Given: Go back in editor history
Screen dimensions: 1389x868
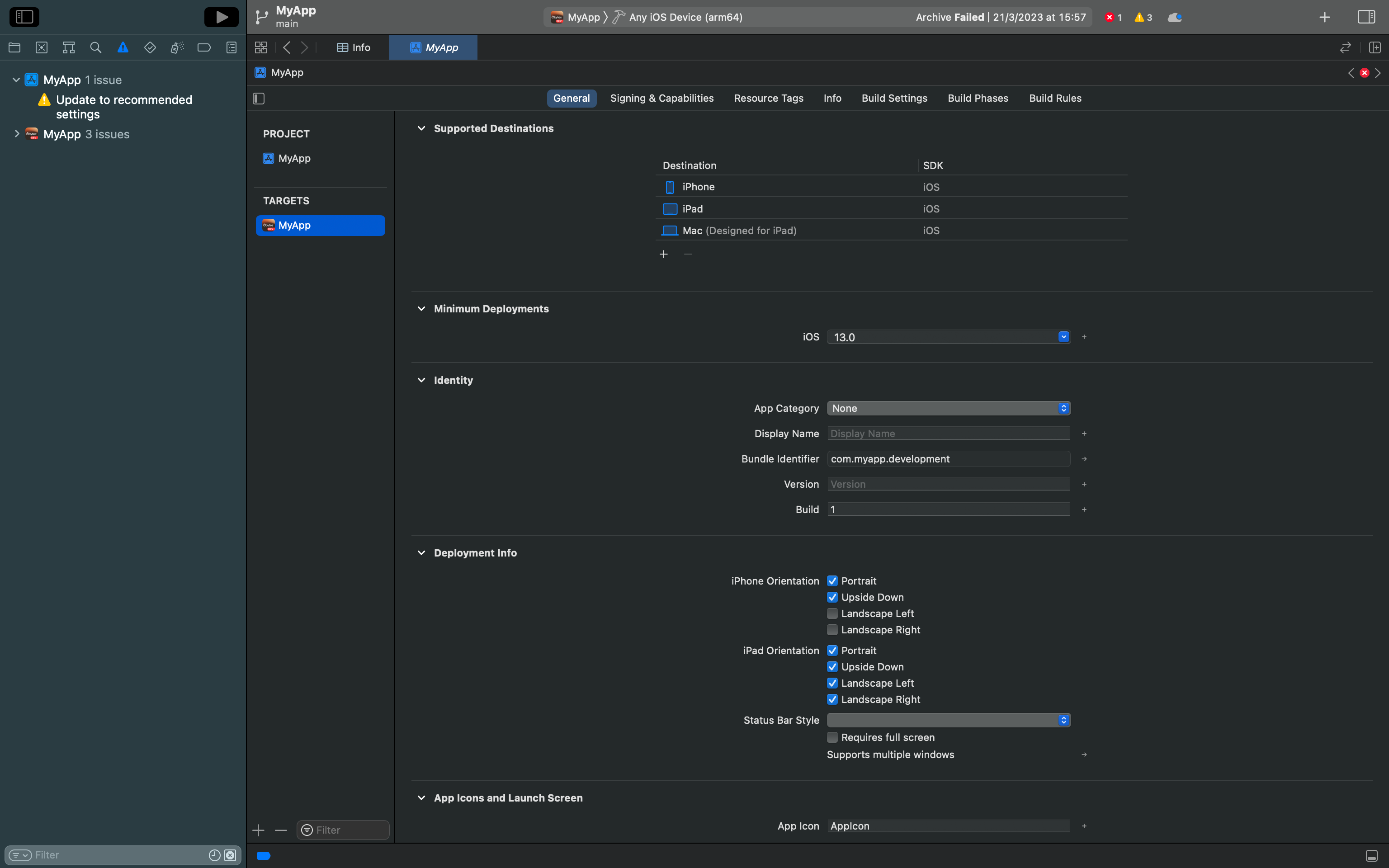Looking at the screenshot, I should (x=287, y=47).
